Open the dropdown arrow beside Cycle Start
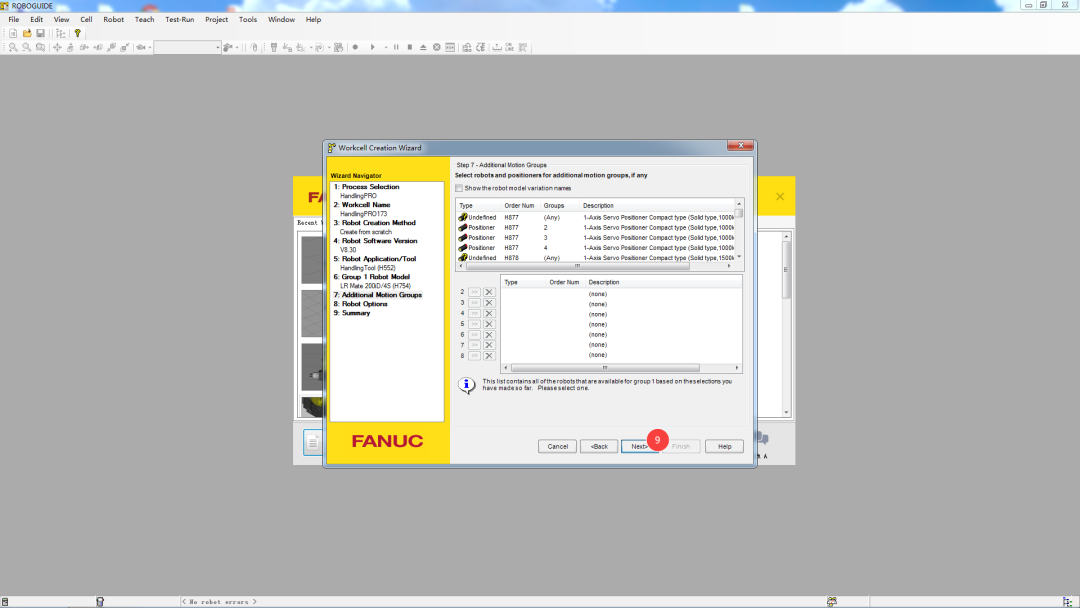Screen dimensions: 1080x608 386,48
